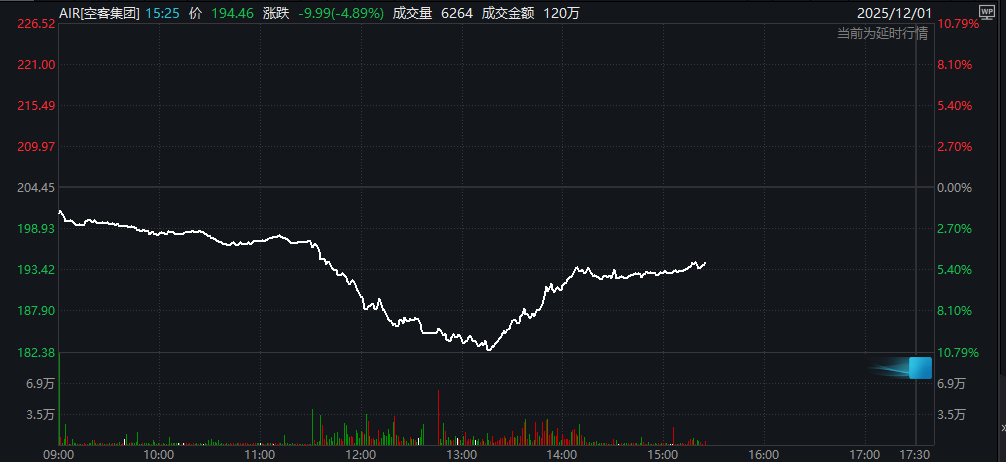Click the WP monitor icon
Image resolution: width=1006 pixels, height=462 pixels.
[986, 11]
